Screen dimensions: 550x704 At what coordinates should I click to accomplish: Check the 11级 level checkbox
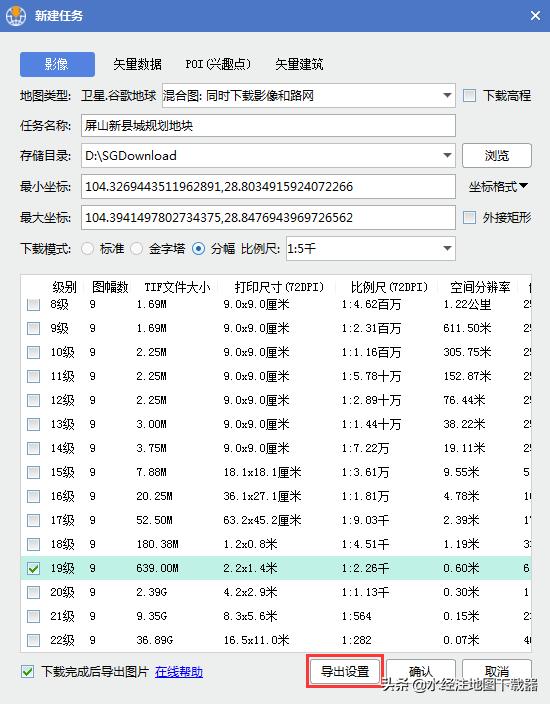pos(33,376)
